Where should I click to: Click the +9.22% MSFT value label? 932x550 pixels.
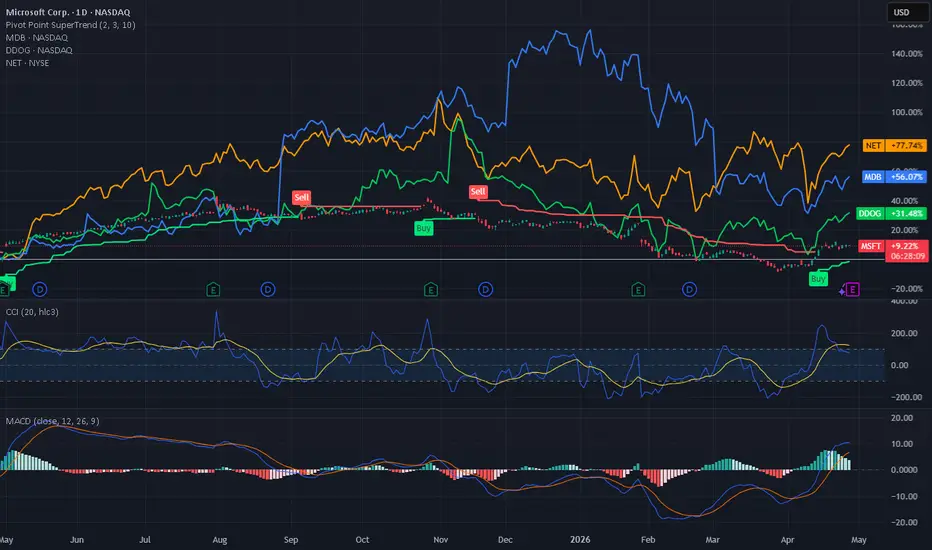906,246
